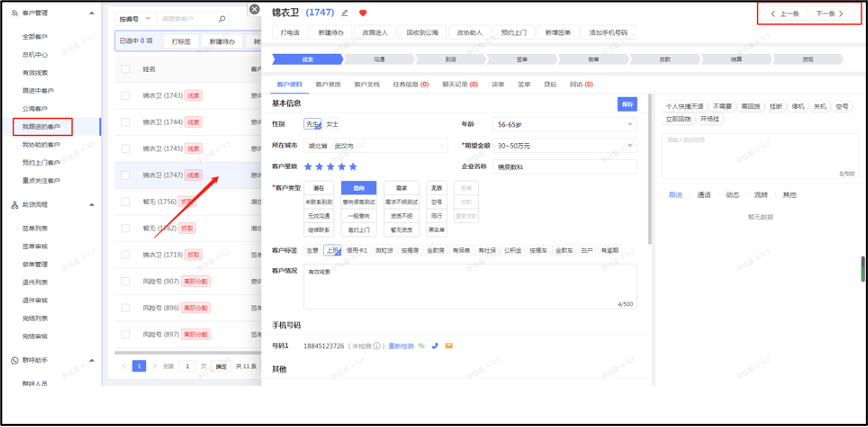Select 女士 gender option
868x427 pixels.
point(332,125)
